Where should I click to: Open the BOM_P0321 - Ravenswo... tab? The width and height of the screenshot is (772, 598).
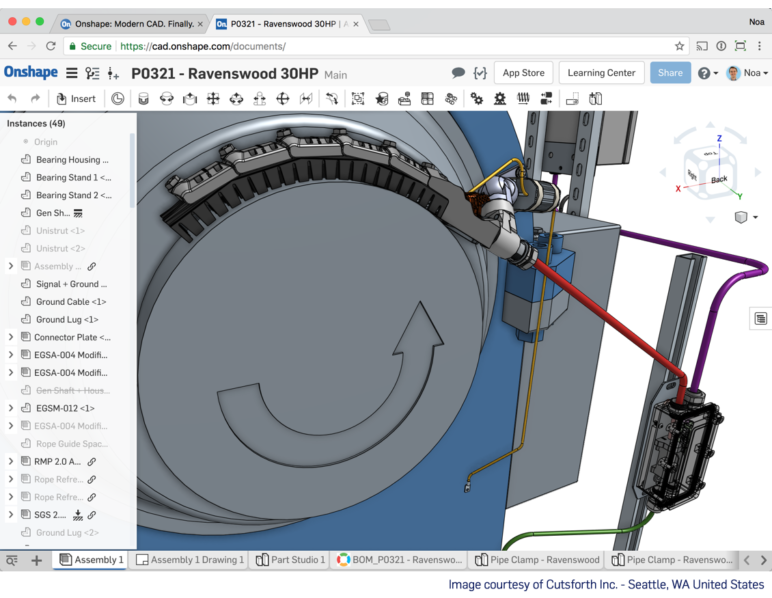pos(399,560)
